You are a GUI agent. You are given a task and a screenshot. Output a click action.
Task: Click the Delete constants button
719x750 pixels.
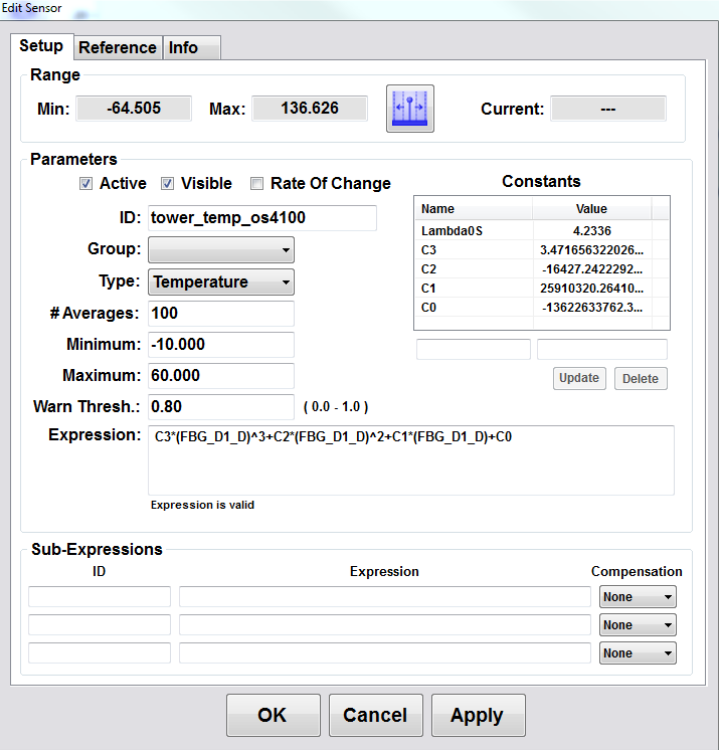(x=641, y=378)
